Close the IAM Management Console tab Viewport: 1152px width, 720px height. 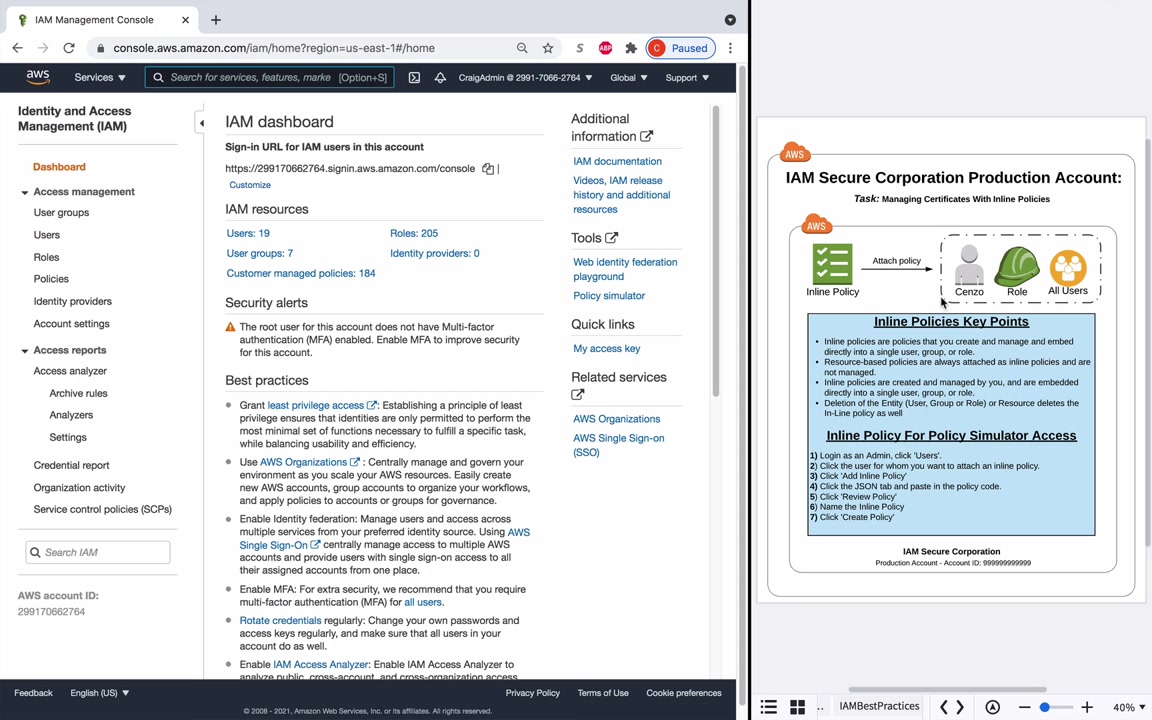tap(185, 20)
